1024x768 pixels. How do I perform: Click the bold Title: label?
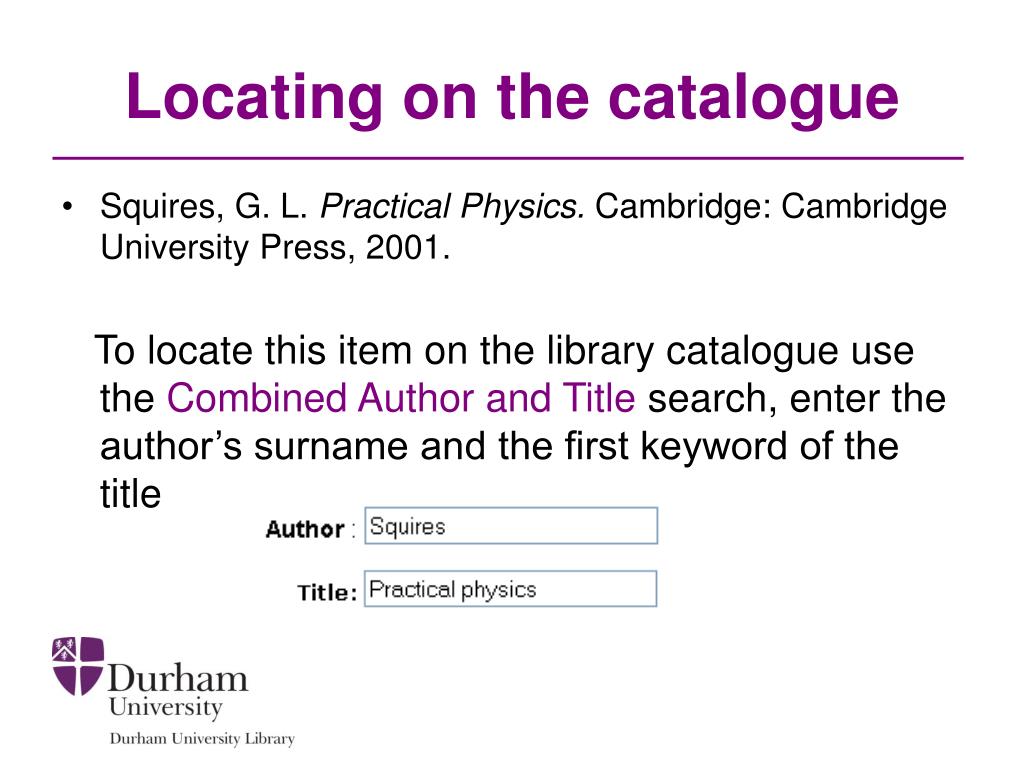click(327, 592)
